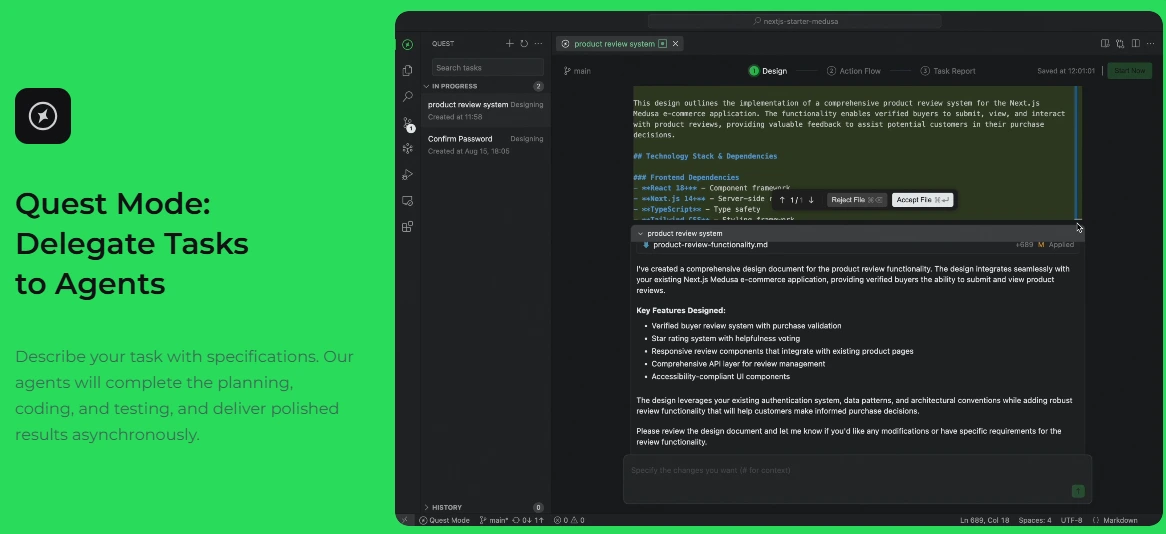Select the Task Report step
The width and height of the screenshot is (1166, 534).
pyautogui.click(x=948, y=71)
